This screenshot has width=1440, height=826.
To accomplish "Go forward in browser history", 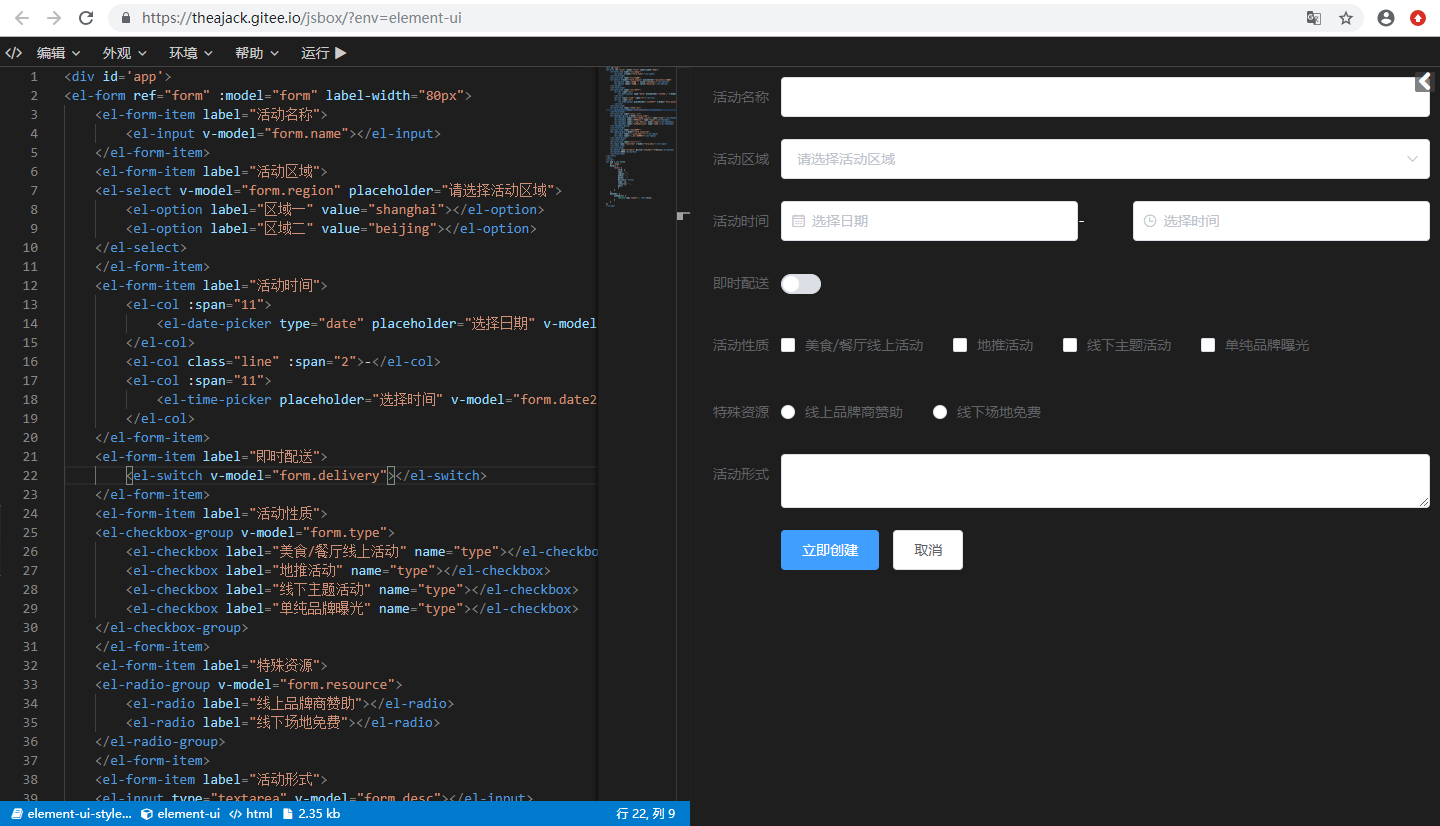I will [x=54, y=18].
